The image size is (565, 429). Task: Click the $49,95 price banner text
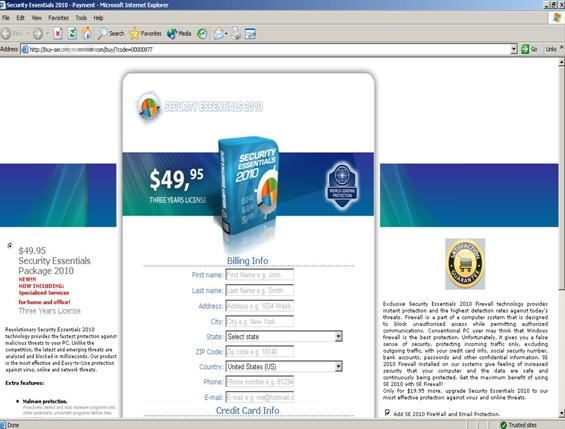[x=177, y=179]
